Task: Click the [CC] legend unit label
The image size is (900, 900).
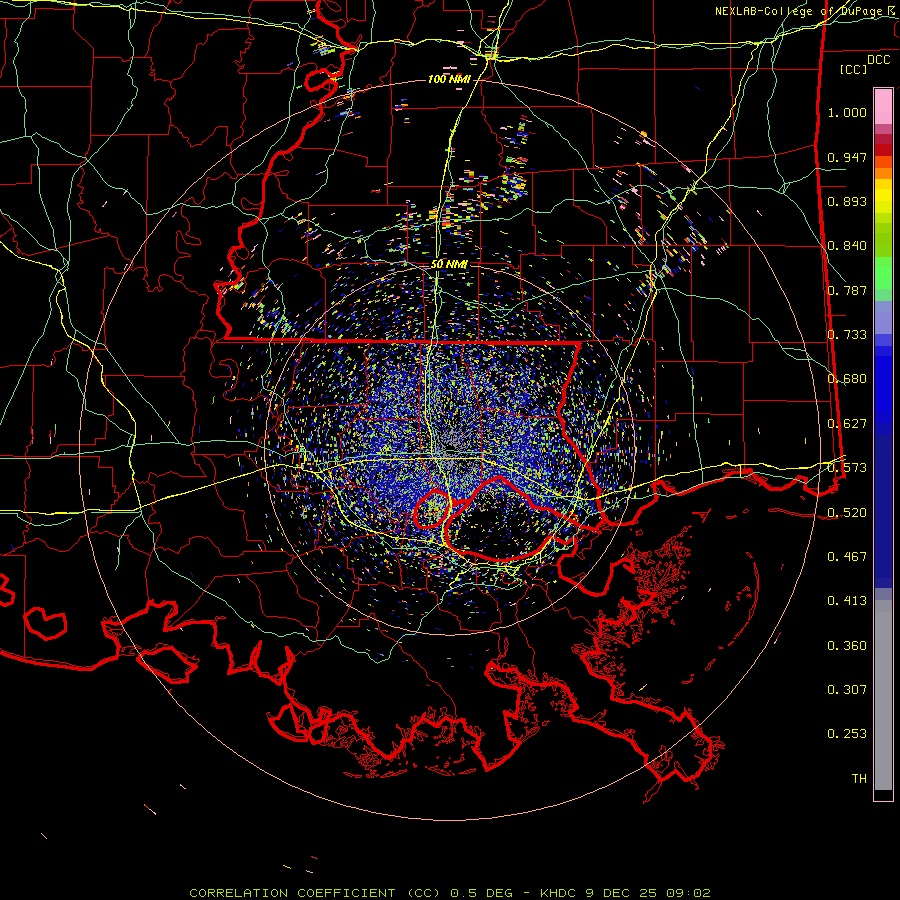Action: point(854,69)
